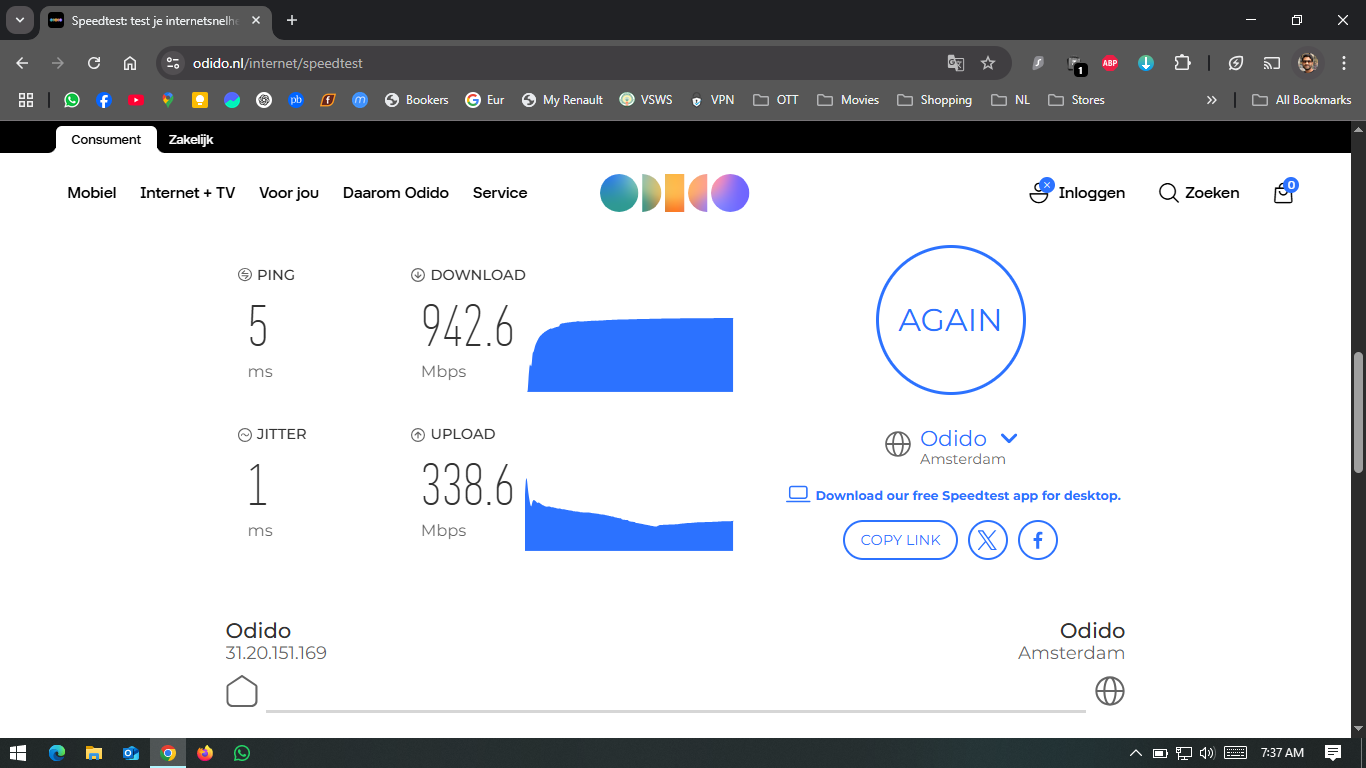The height and width of the screenshot is (768, 1366).
Task: Share the result on Facebook
Action: (1038, 540)
